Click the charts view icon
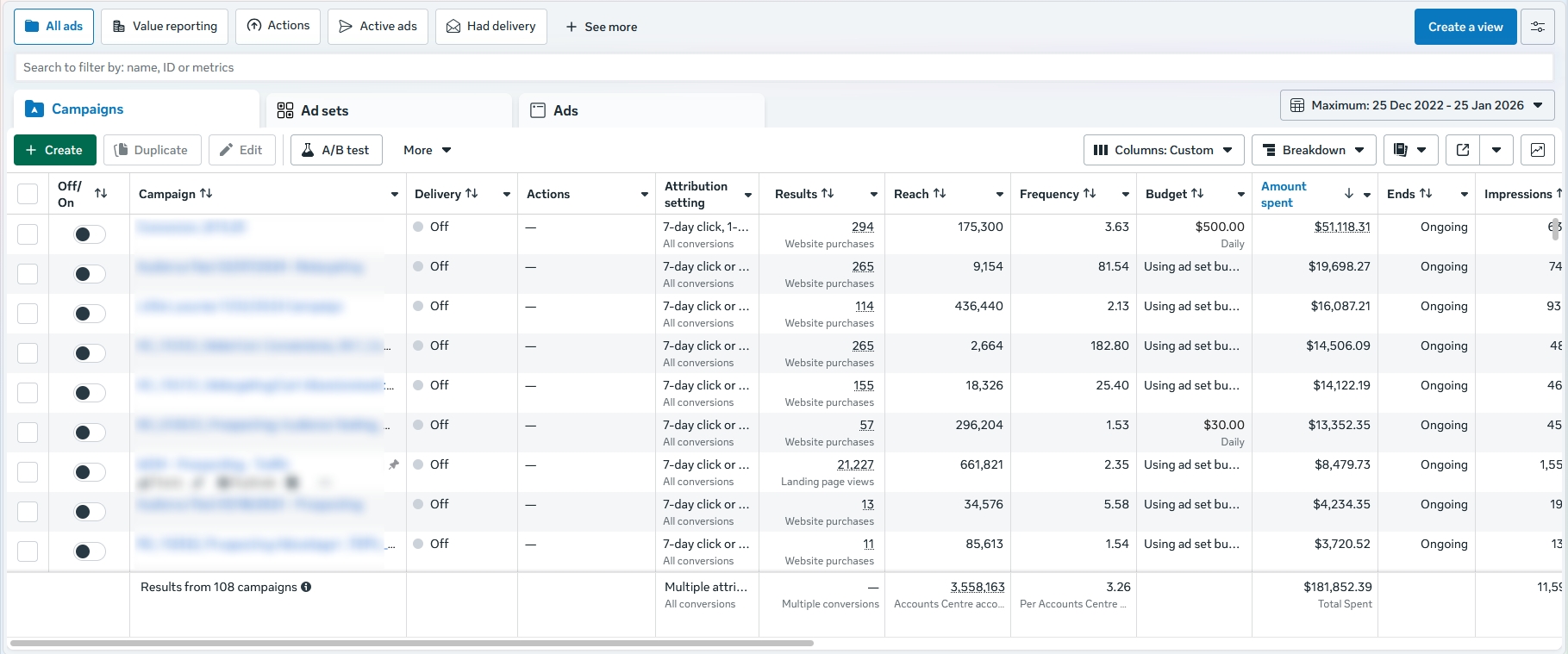The image size is (1568, 654). tap(1537, 150)
